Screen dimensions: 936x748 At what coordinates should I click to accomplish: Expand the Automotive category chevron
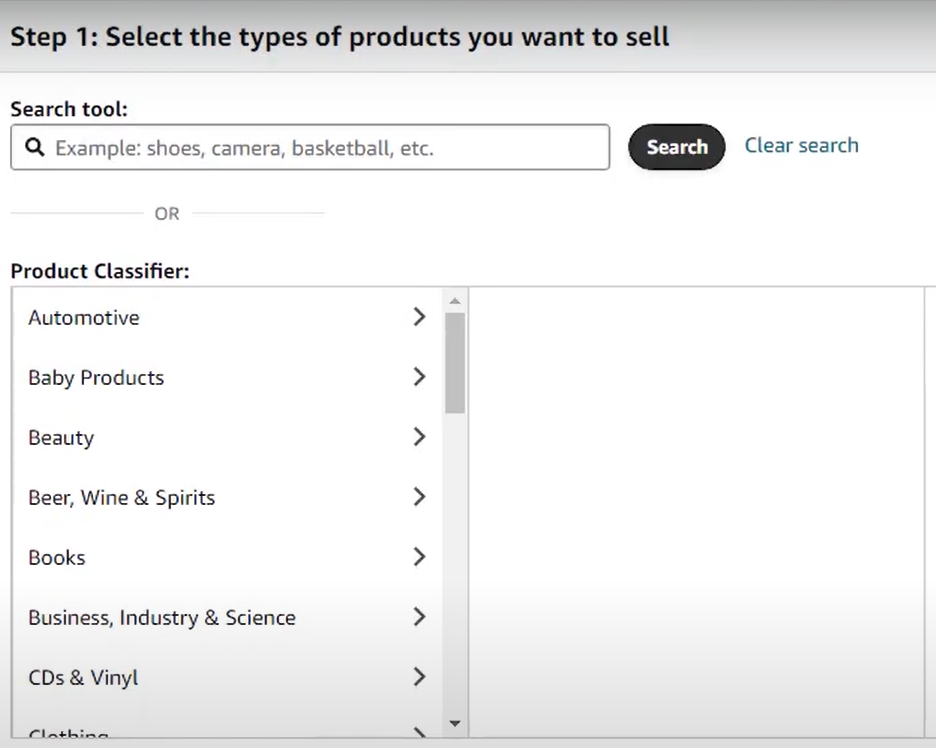click(419, 316)
